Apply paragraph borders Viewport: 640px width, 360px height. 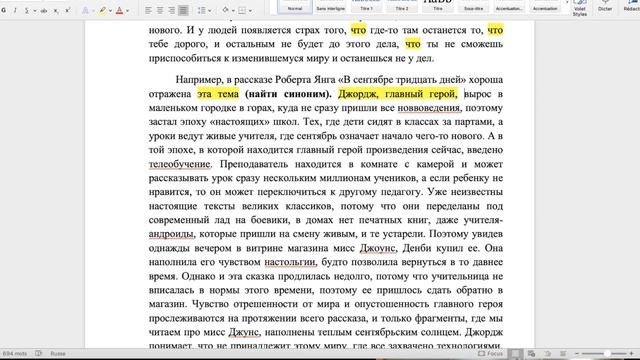(x=242, y=11)
